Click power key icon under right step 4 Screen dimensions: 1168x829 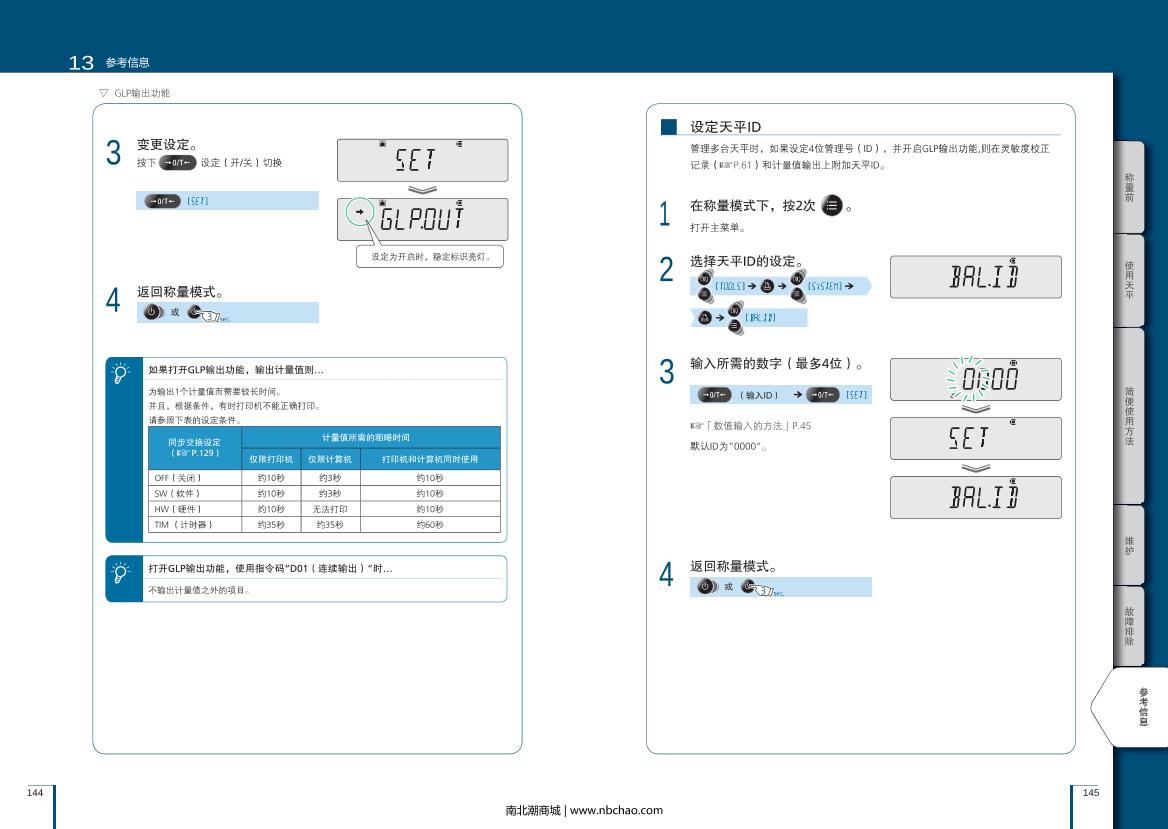tap(704, 586)
